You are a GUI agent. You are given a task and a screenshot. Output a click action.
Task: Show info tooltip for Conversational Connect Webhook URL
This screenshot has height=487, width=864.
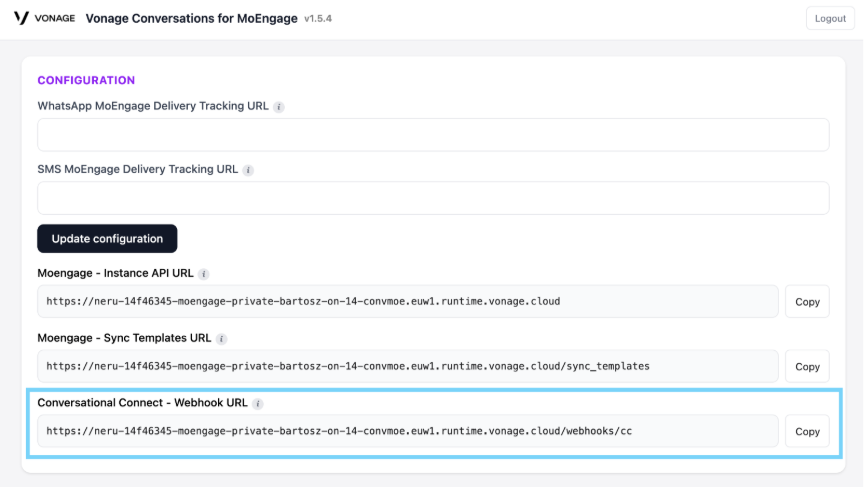pos(258,404)
